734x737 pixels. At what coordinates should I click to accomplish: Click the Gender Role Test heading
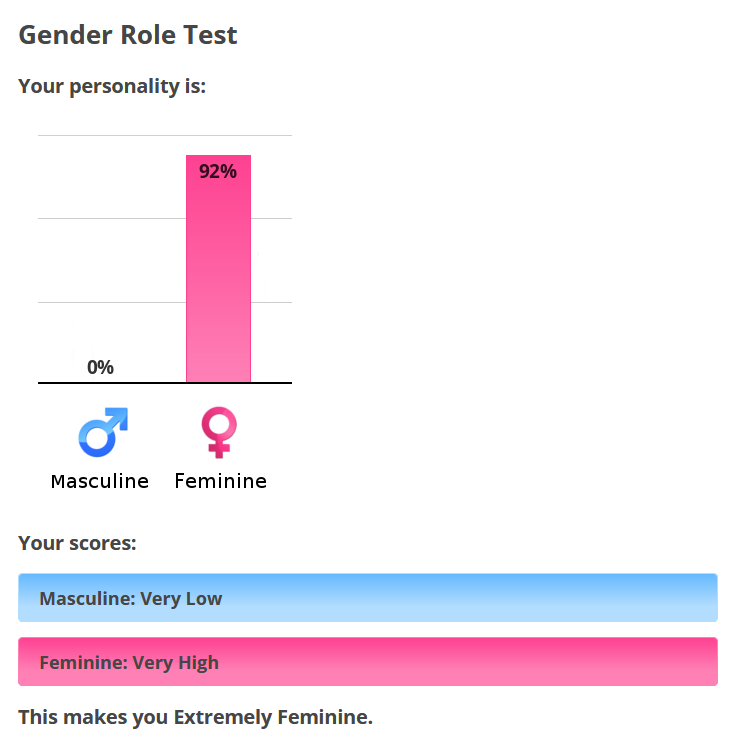tap(128, 35)
